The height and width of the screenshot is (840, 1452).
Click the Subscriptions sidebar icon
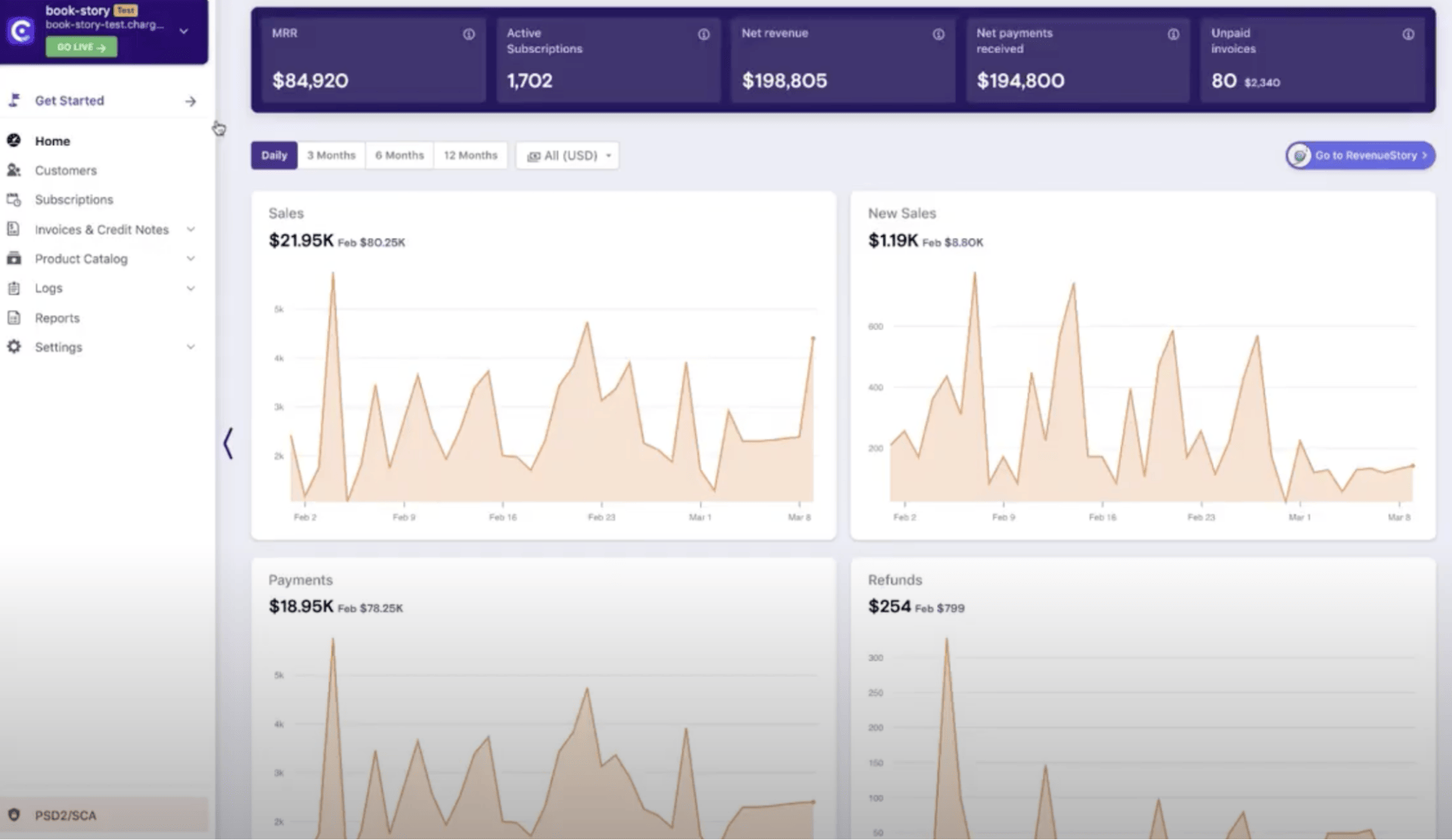tap(14, 199)
